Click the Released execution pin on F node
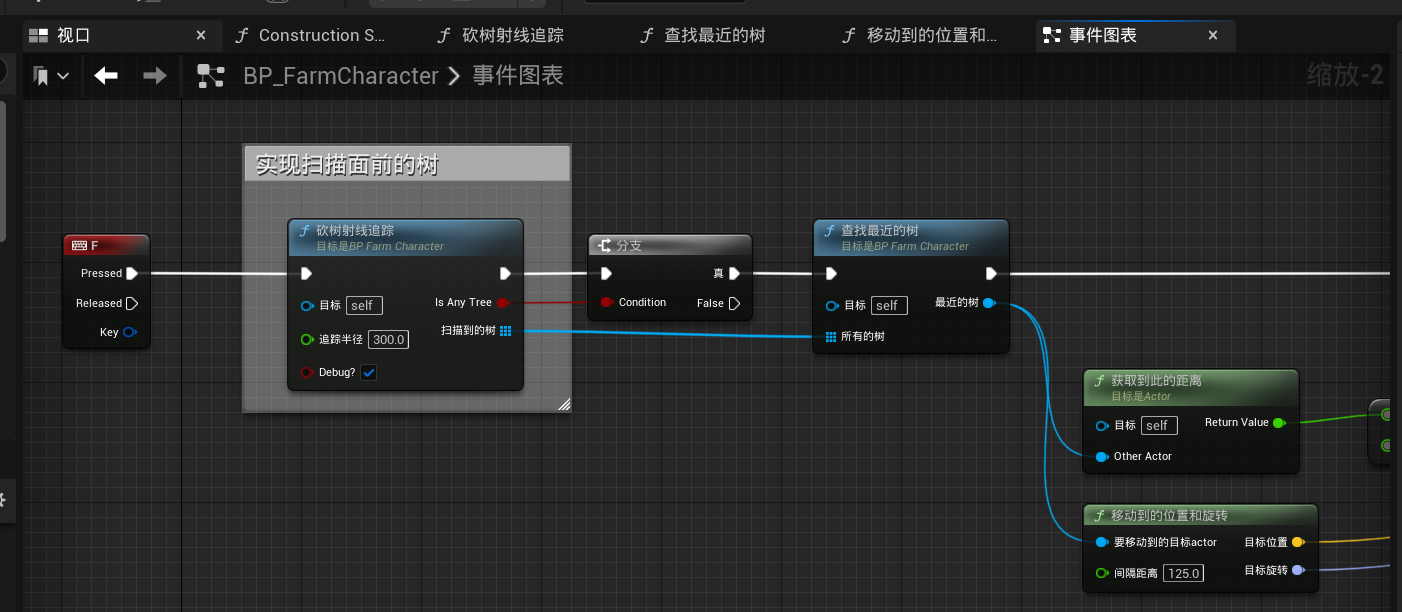The width and height of the screenshot is (1402, 612). click(x=132, y=303)
